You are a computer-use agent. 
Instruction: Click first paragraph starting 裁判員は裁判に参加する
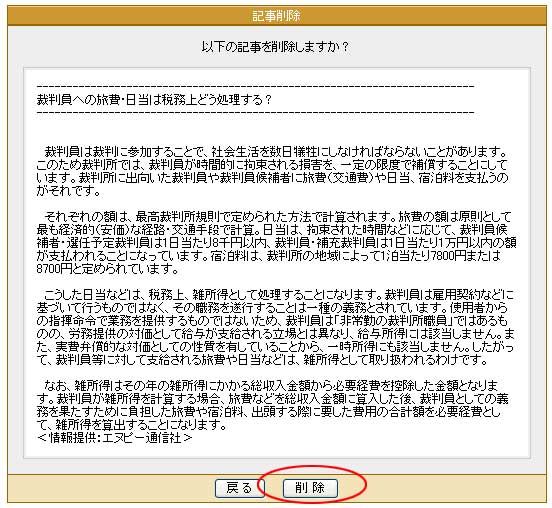coord(272,171)
